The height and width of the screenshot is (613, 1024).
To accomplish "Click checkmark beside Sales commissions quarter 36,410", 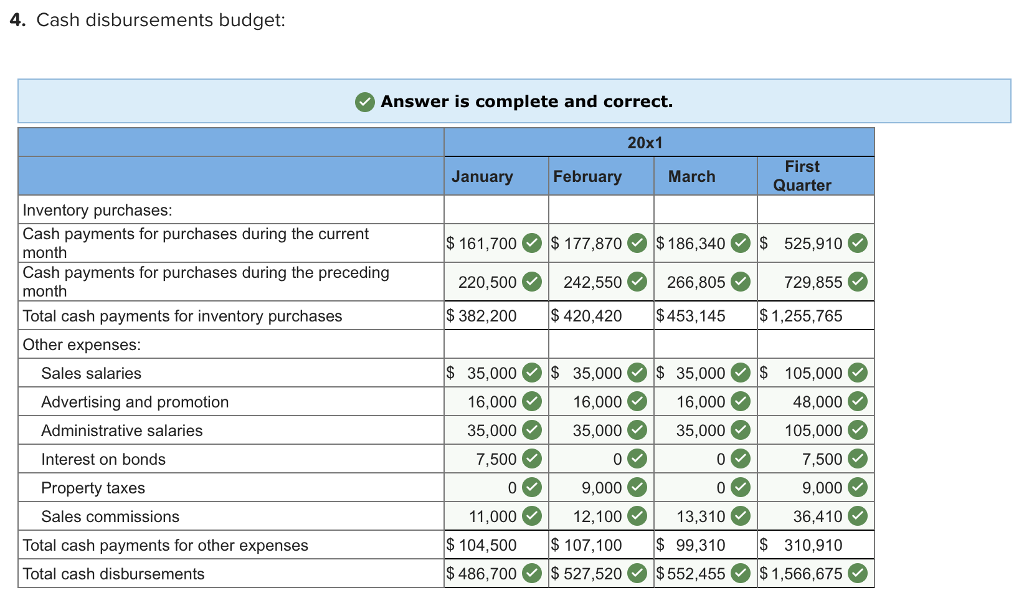I will (857, 516).
